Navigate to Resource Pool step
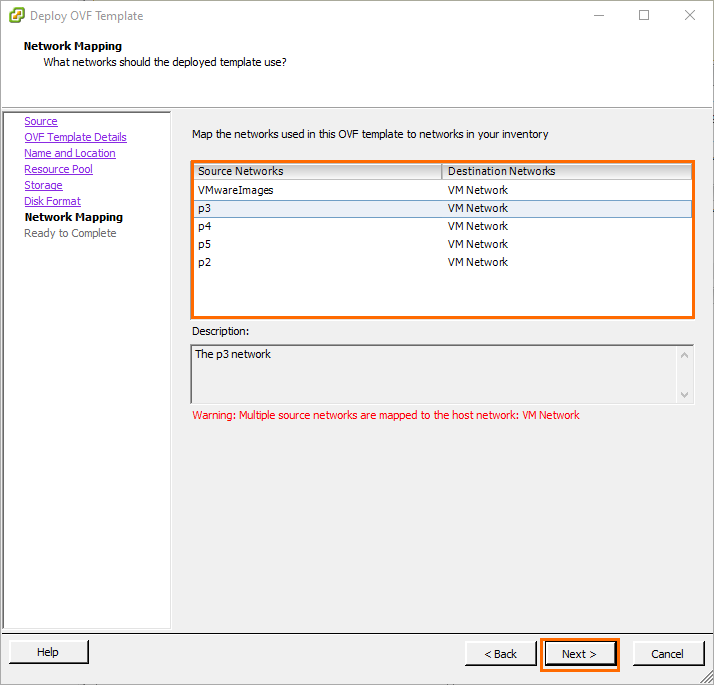714x685 pixels. tap(58, 169)
